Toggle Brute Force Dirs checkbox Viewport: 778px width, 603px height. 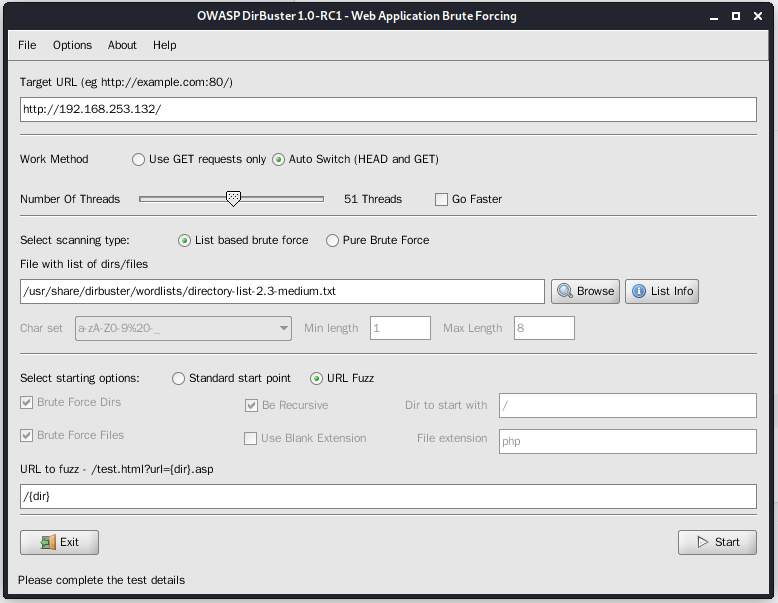[x=26, y=402]
